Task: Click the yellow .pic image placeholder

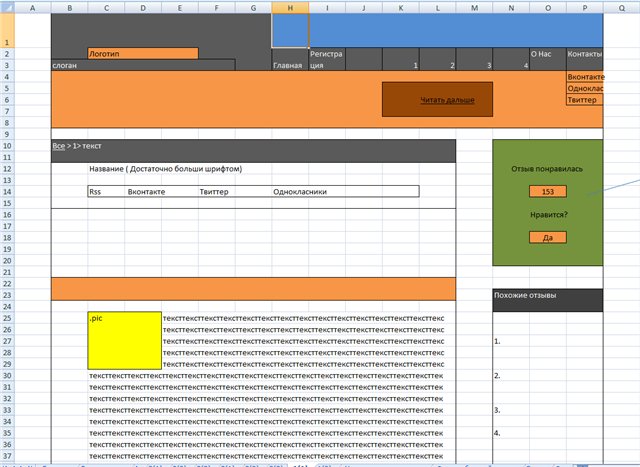Action: click(x=124, y=340)
